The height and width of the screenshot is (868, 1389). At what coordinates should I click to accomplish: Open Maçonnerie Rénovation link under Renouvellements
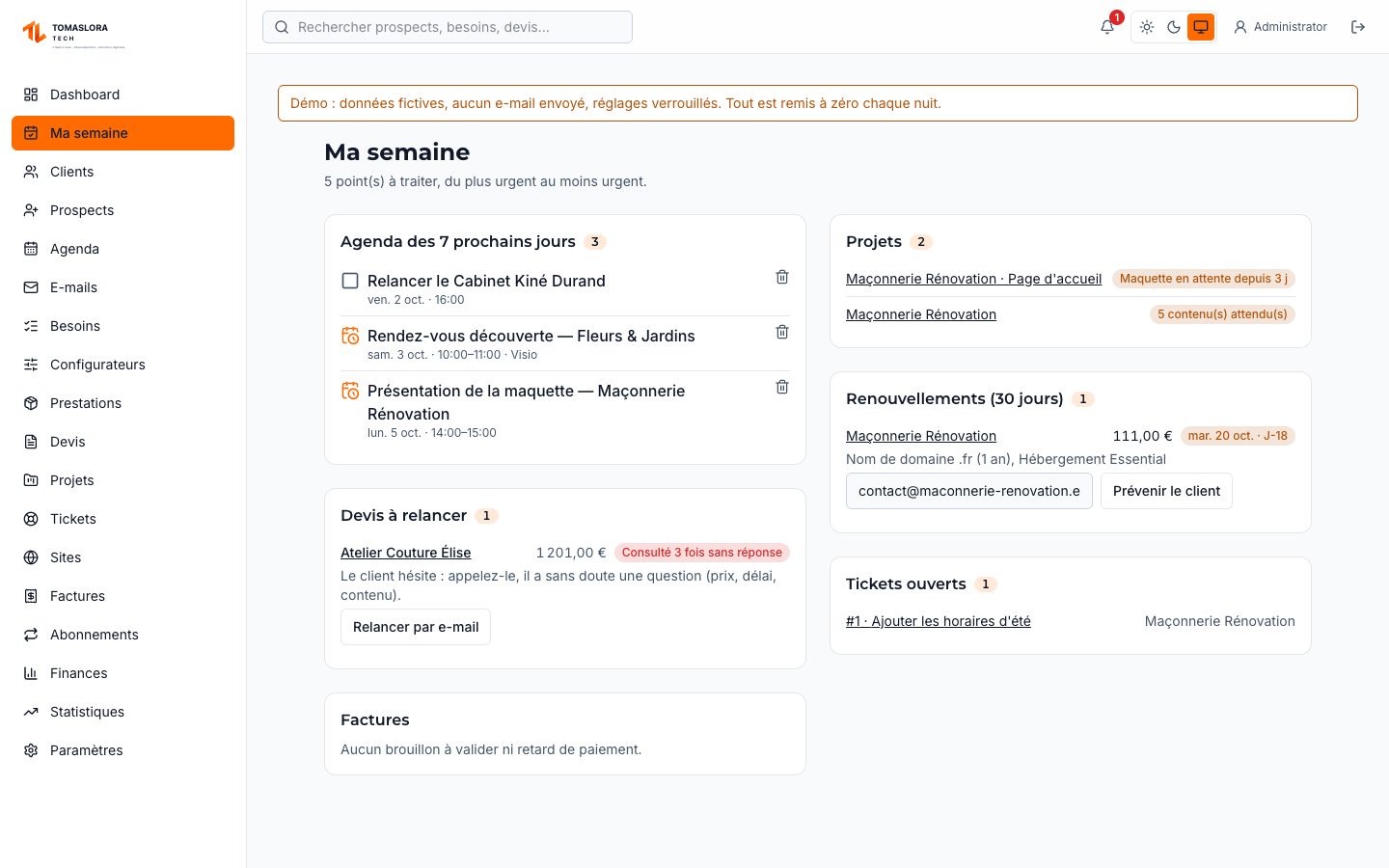pos(921,436)
